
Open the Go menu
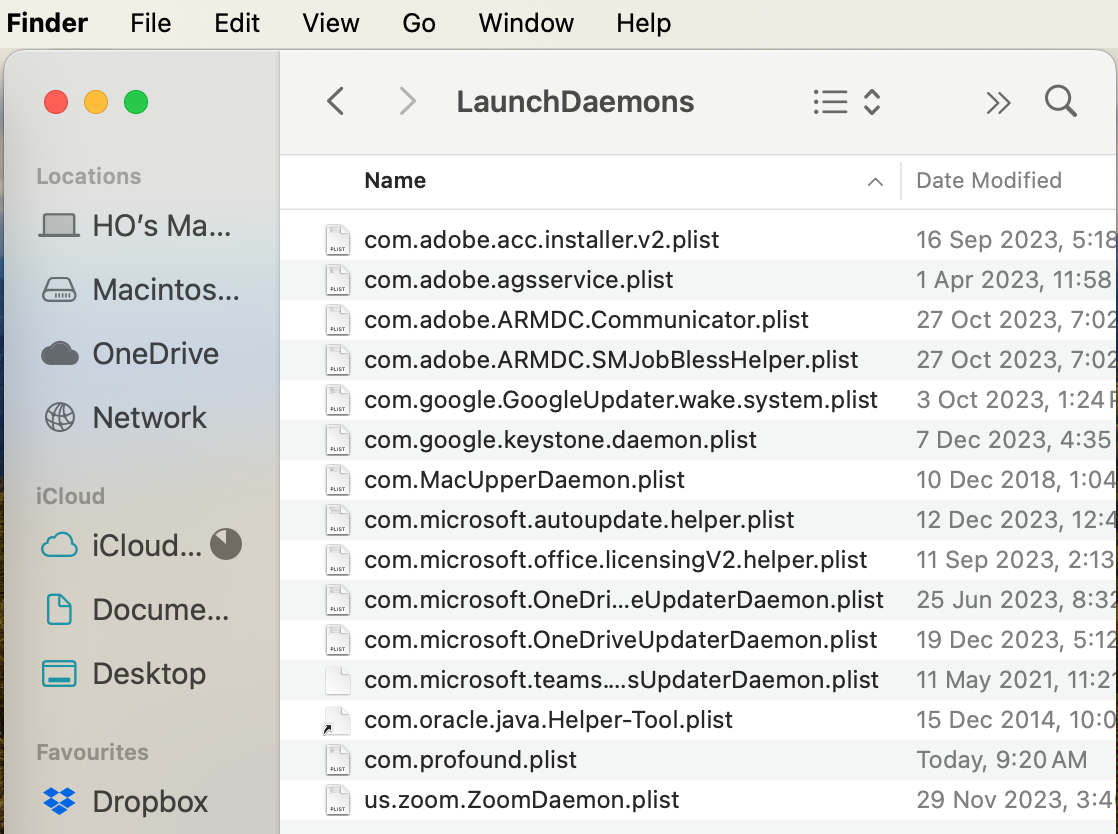coord(418,23)
